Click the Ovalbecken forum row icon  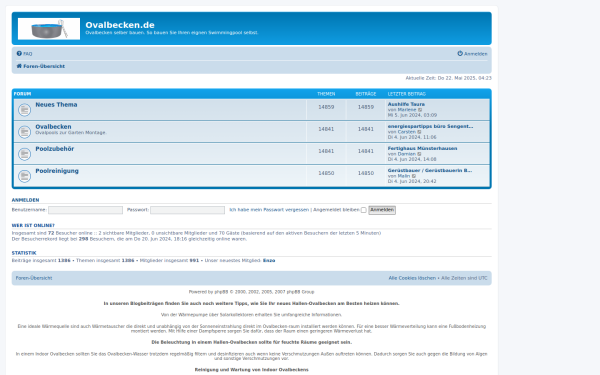24,132
